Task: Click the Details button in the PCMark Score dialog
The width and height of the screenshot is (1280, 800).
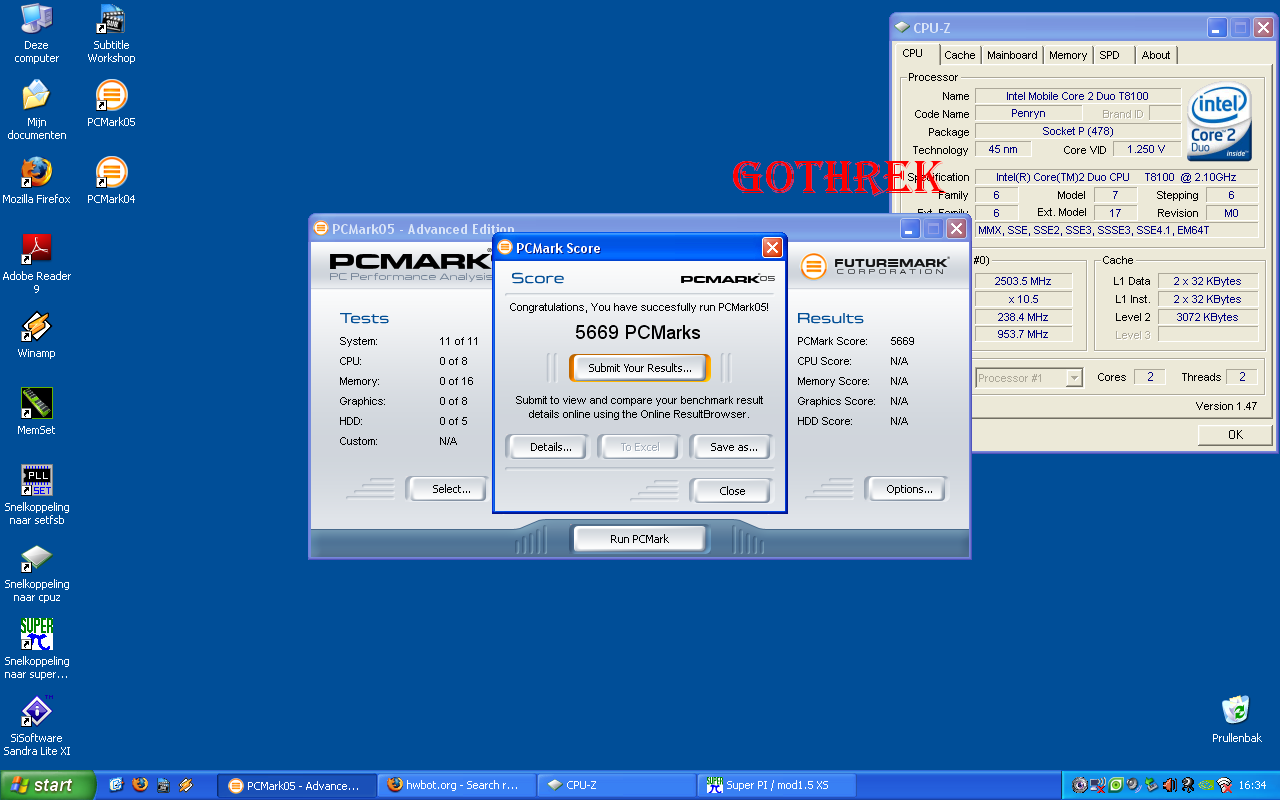Action: click(x=550, y=447)
